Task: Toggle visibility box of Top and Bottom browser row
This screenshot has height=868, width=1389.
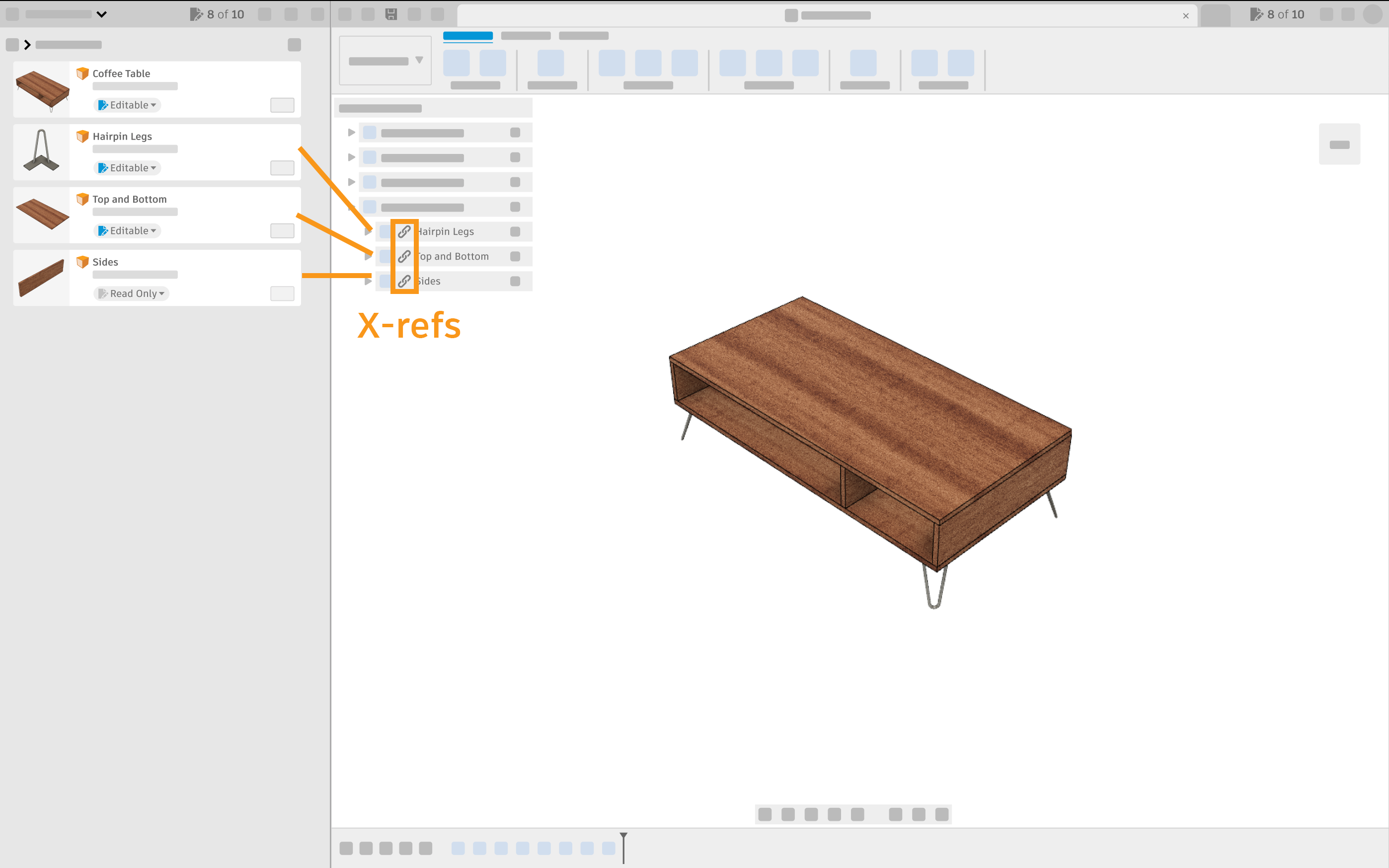Action: (x=515, y=256)
